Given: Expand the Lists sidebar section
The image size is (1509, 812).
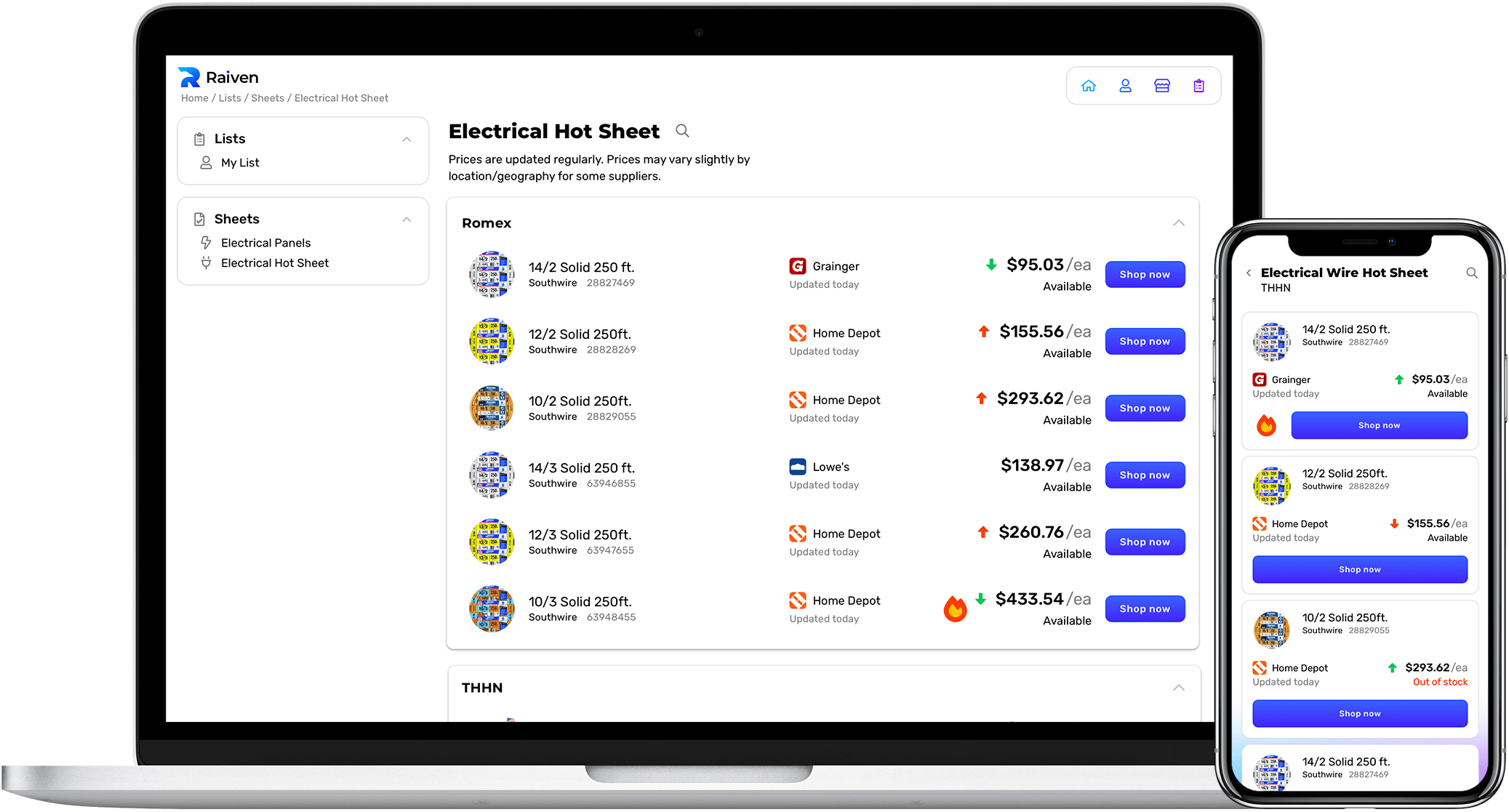Looking at the screenshot, I should [408, 139].
